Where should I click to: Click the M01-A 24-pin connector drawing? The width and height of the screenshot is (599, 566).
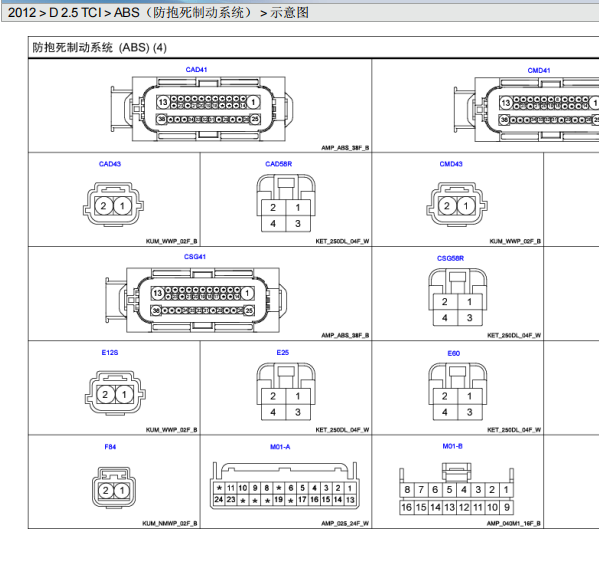click(285, 485)
